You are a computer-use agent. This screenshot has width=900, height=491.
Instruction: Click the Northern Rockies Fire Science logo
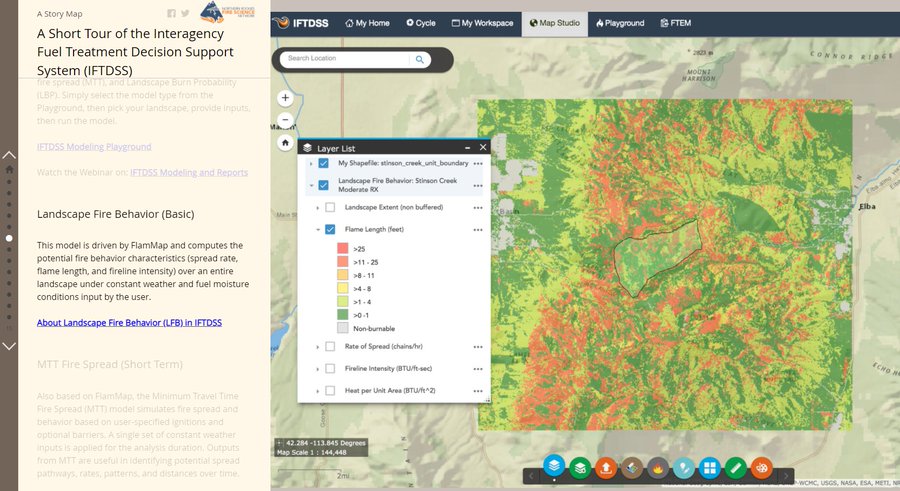[x=227, y=11]
